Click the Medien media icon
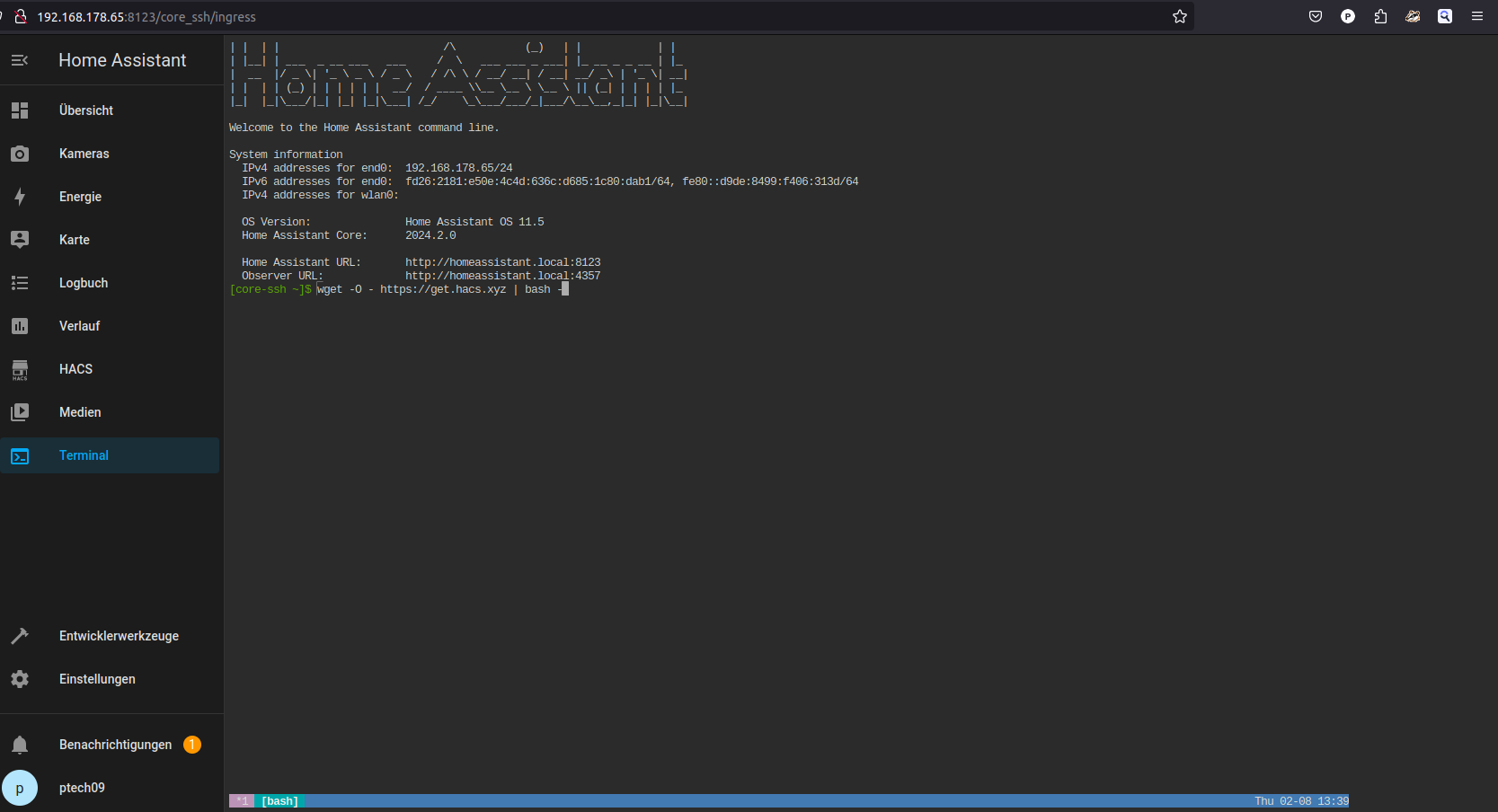The height and width of the screenshot is (812, 1498). point(20,412)
